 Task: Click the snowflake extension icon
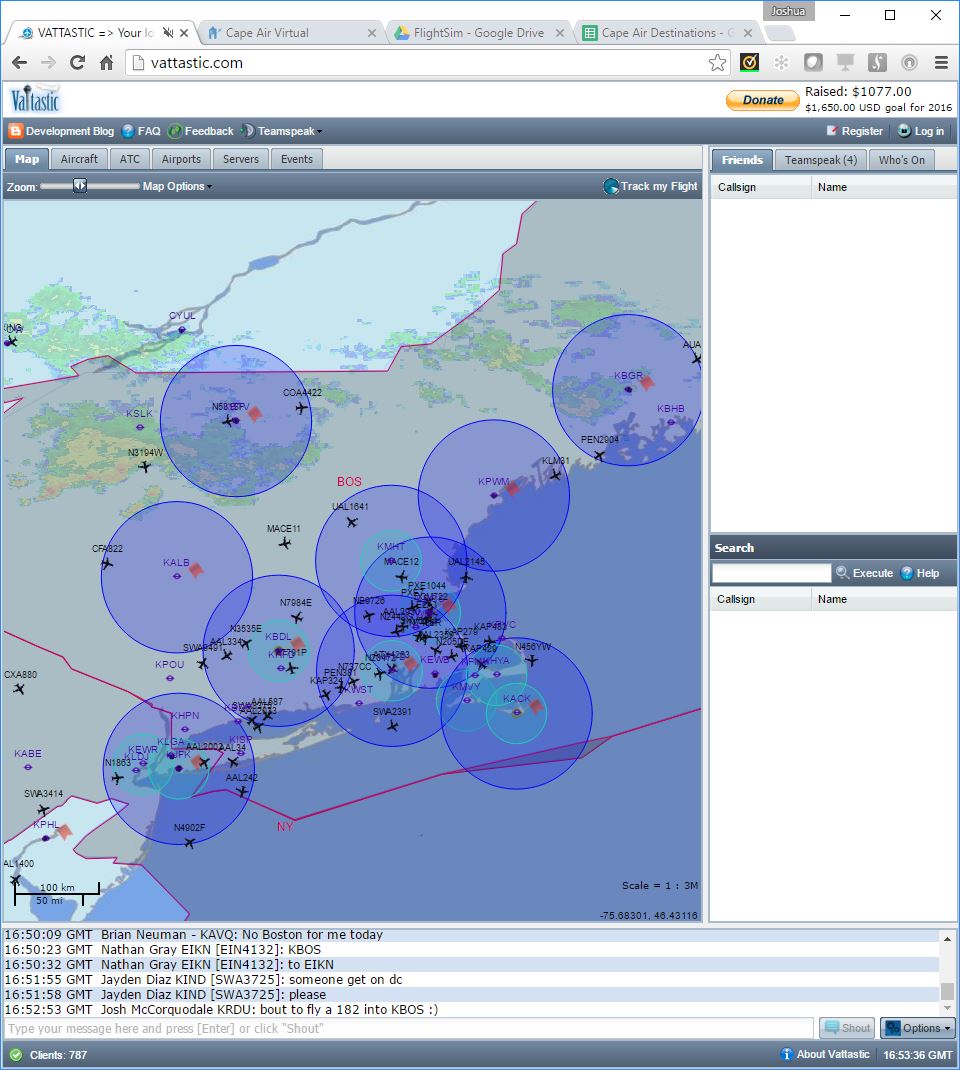(x=781, y=63)
